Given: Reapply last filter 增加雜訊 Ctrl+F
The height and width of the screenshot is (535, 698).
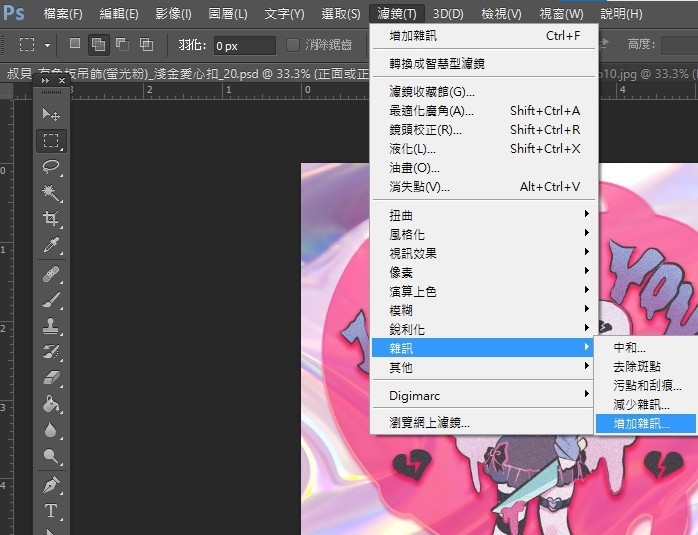Looking at the screenshot, I should tap(484, 36).
